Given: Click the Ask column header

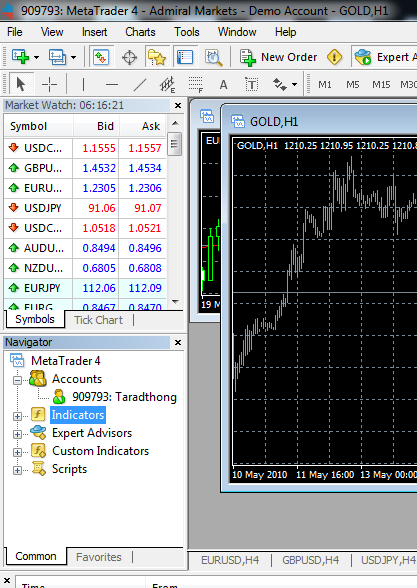Looking at the screenshot, I should click(142, 126).
